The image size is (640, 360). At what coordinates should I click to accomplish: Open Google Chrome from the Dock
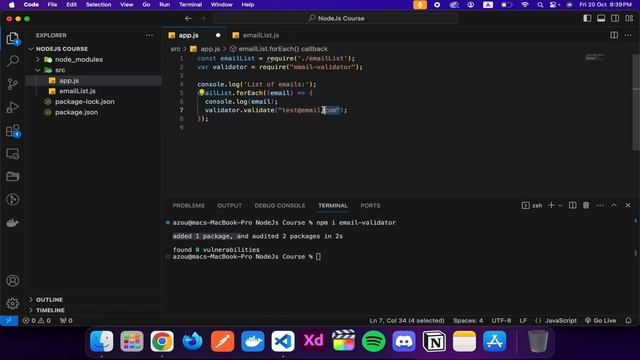[x=162, y=341]
